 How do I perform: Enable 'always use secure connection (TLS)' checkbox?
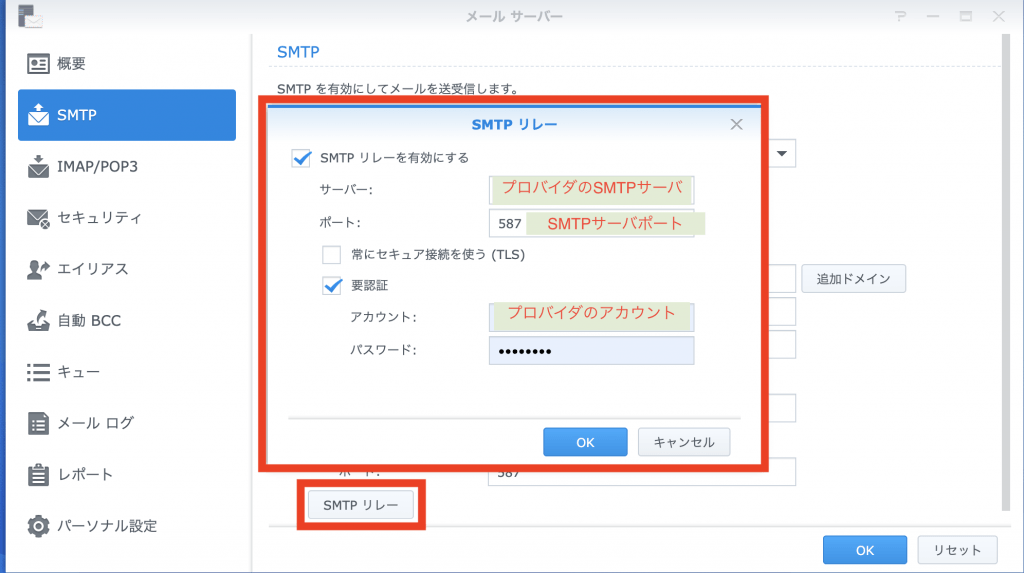coord(332,254)
